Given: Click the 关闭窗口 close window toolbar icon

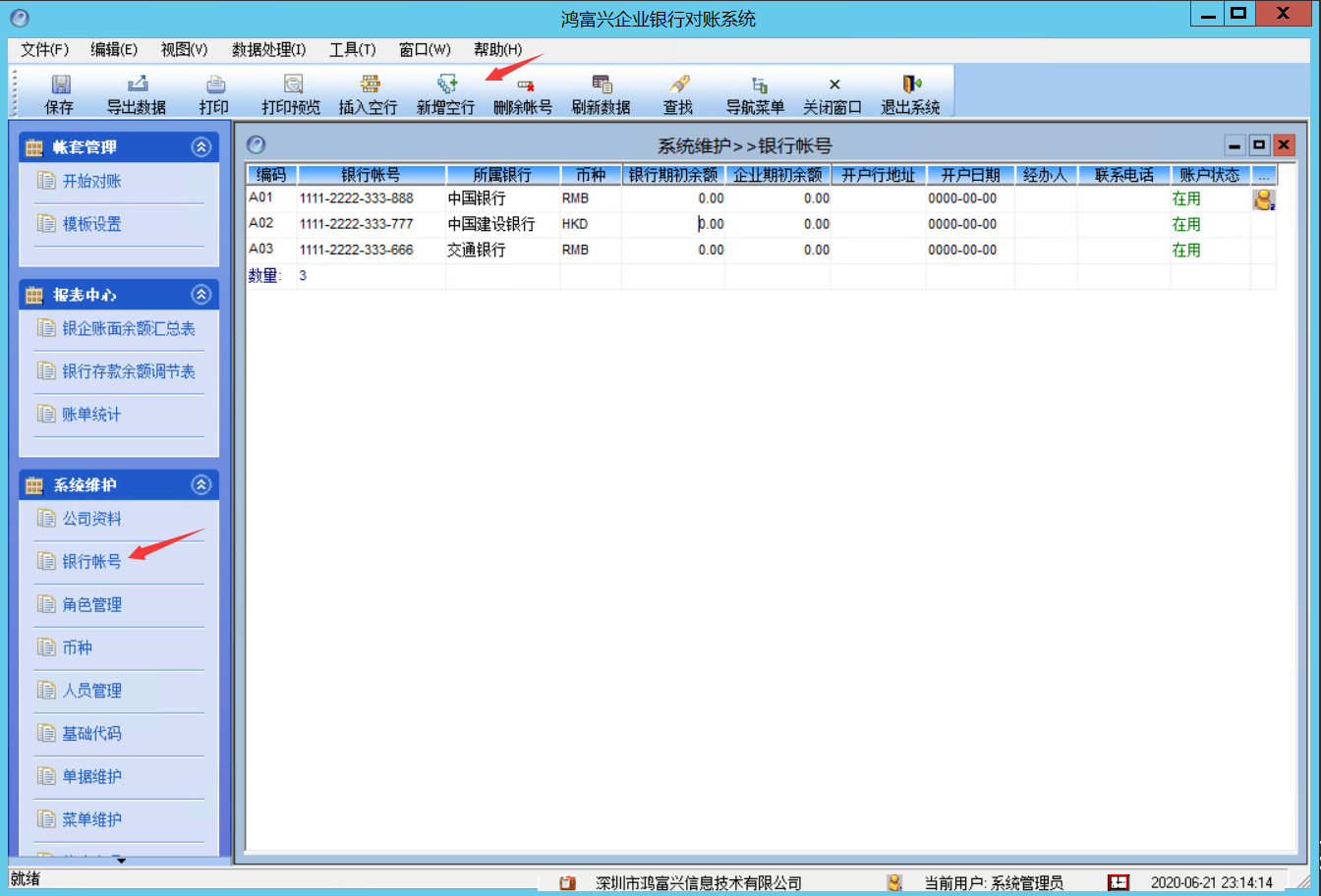Looking at the screenshot, I should tap(833, 84).
